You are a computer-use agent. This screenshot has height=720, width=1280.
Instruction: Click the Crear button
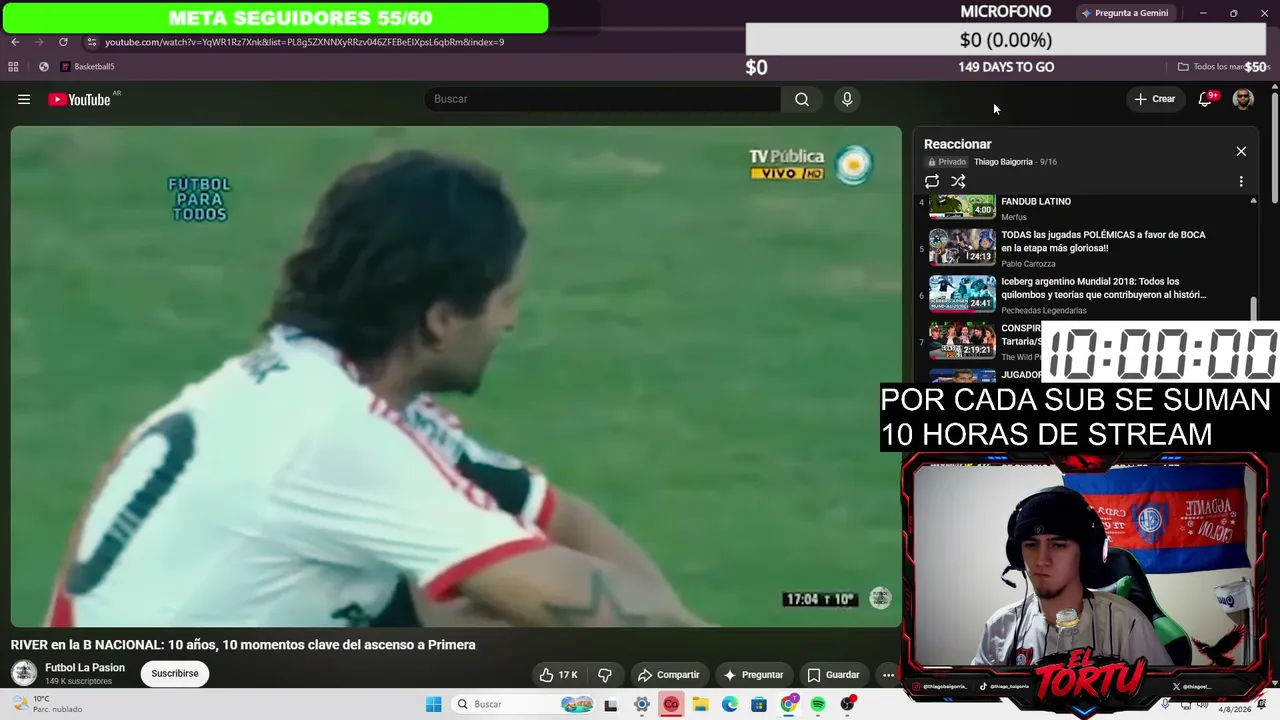(x=1155, y=99)
